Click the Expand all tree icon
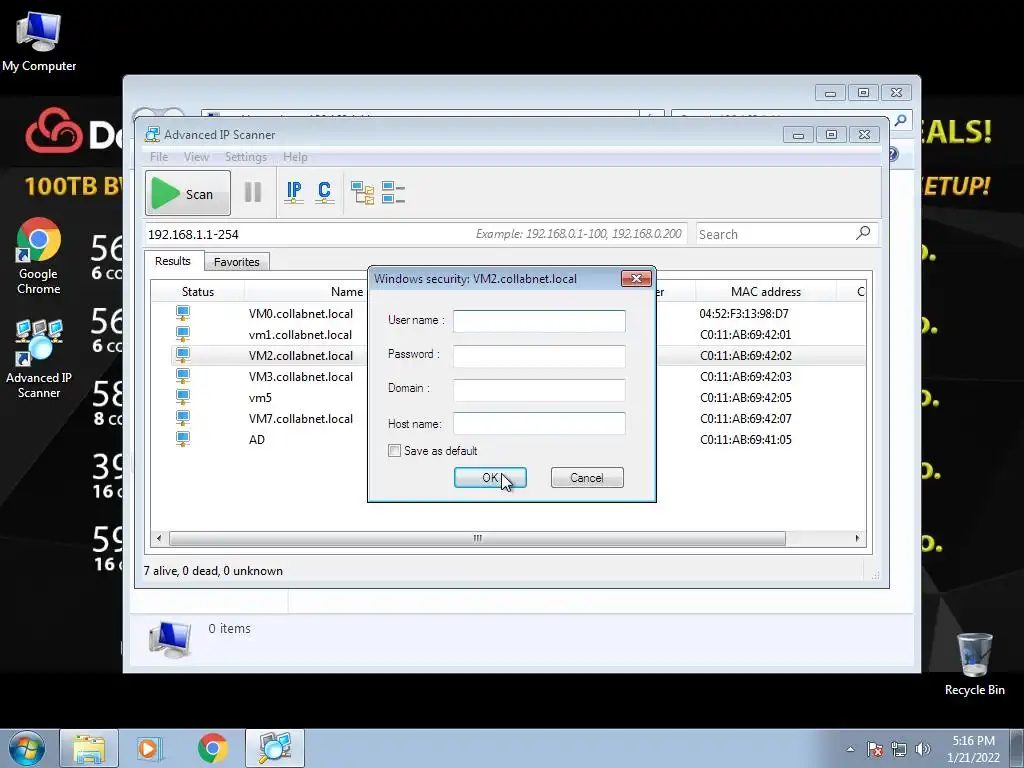 coord(362,193)
